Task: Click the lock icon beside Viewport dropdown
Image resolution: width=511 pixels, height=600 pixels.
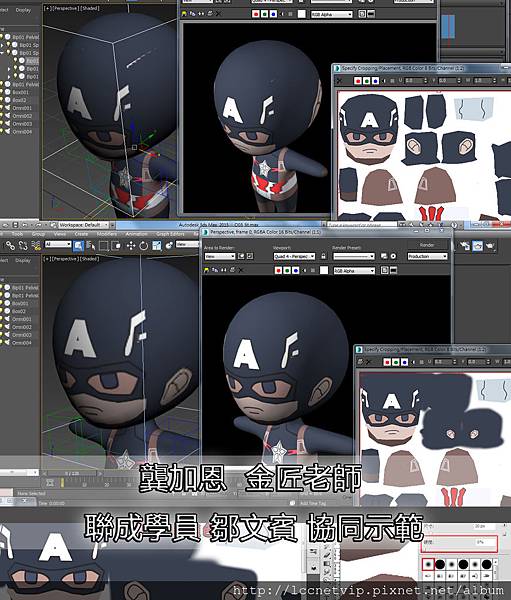Action: point(323,256)
